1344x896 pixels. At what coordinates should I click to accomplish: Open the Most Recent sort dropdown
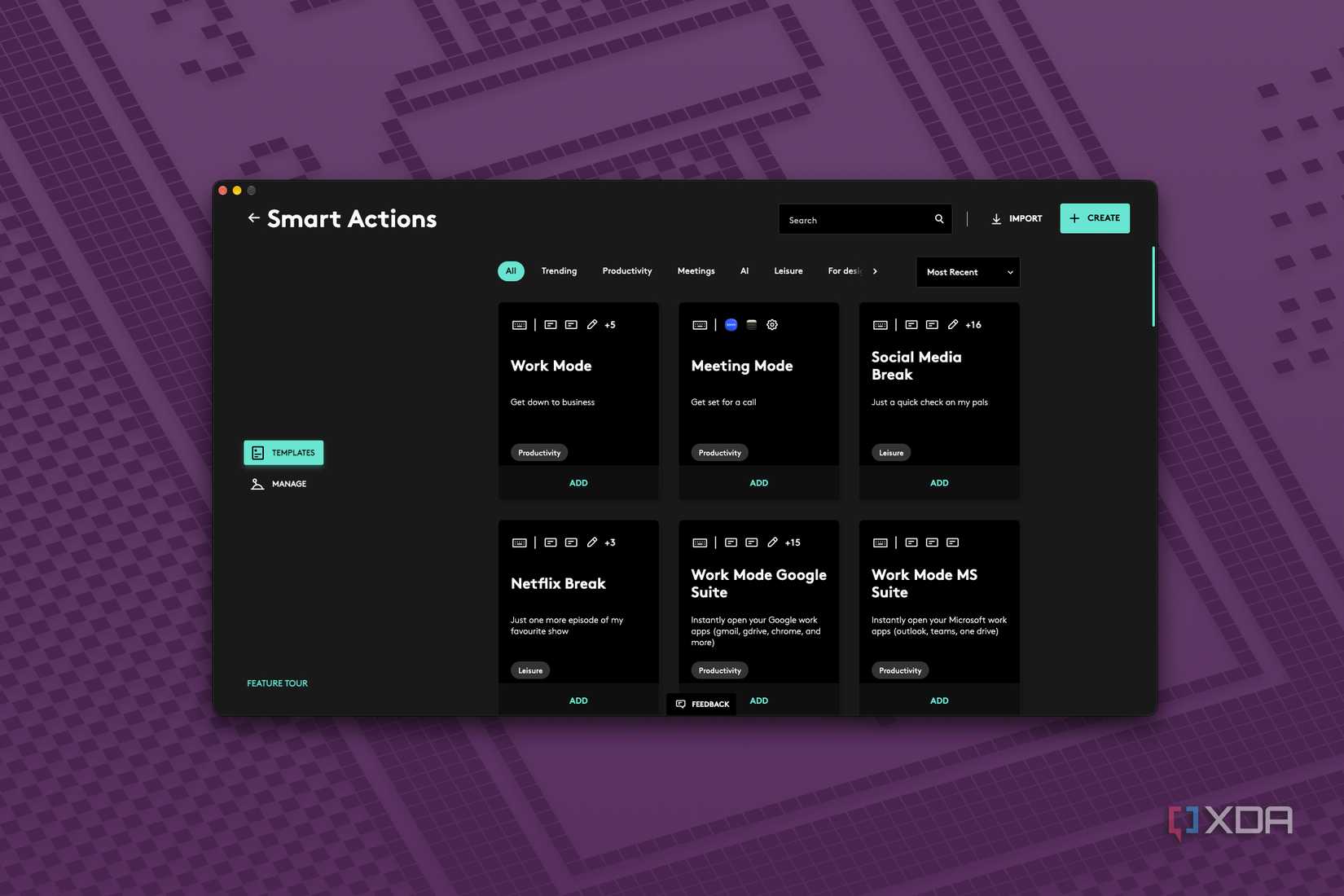click(x=968, y=272)
